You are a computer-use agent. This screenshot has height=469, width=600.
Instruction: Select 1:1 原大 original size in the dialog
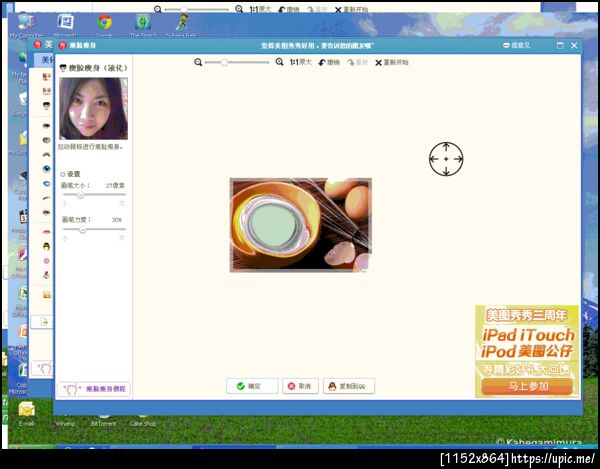300,62
